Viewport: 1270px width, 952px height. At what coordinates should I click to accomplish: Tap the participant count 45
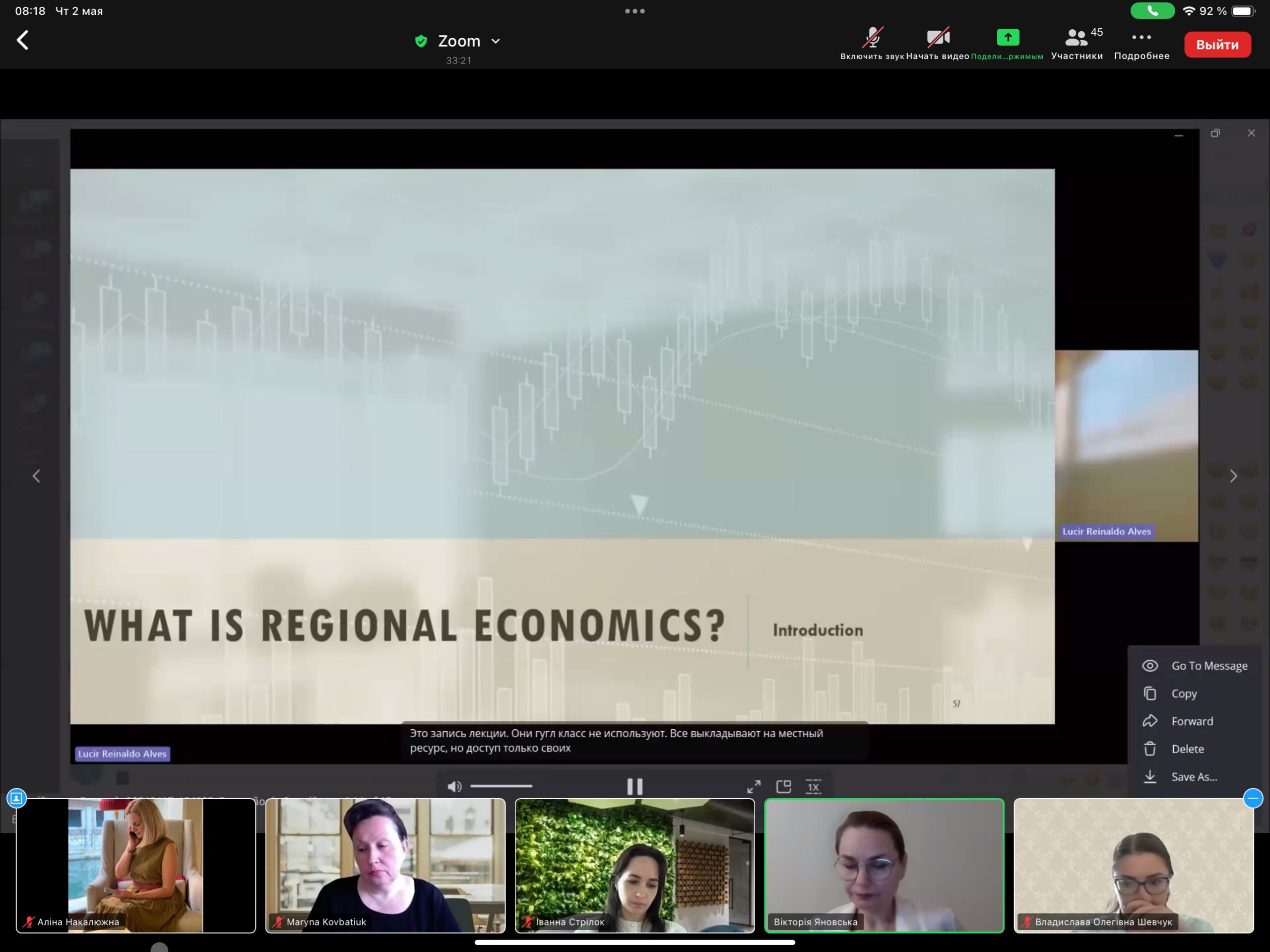1096,32
